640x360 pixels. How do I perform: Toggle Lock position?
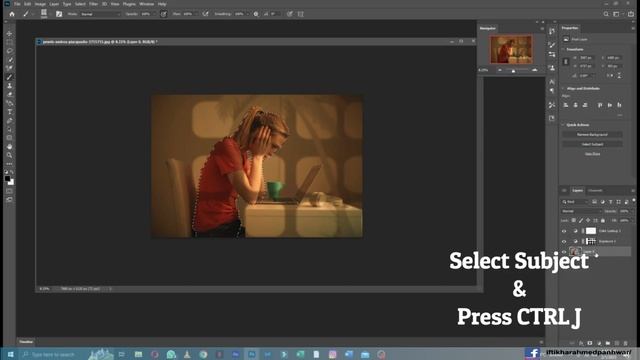588,220
